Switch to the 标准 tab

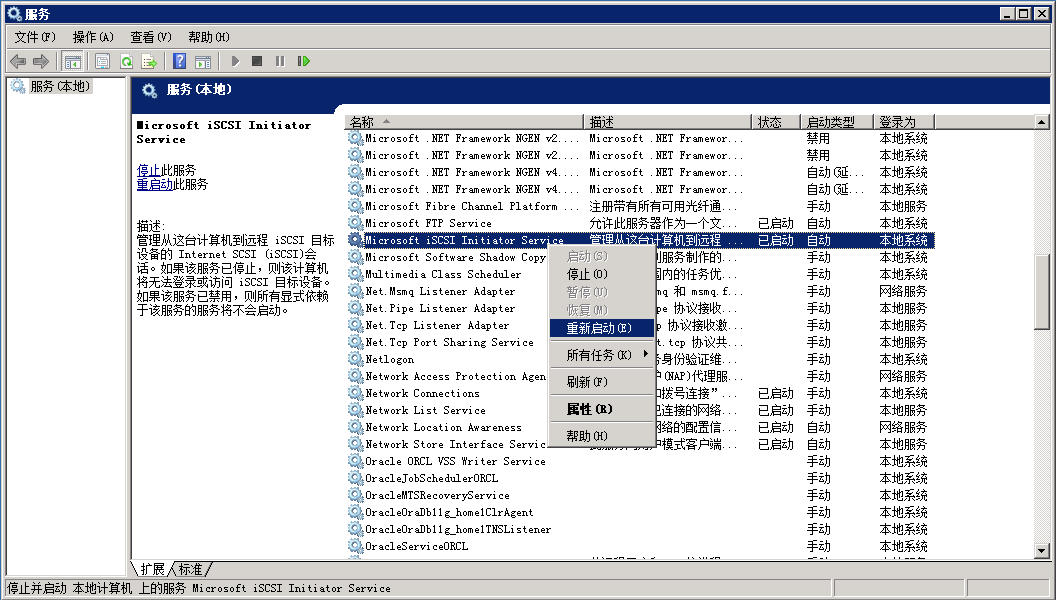tap(189, 568)
